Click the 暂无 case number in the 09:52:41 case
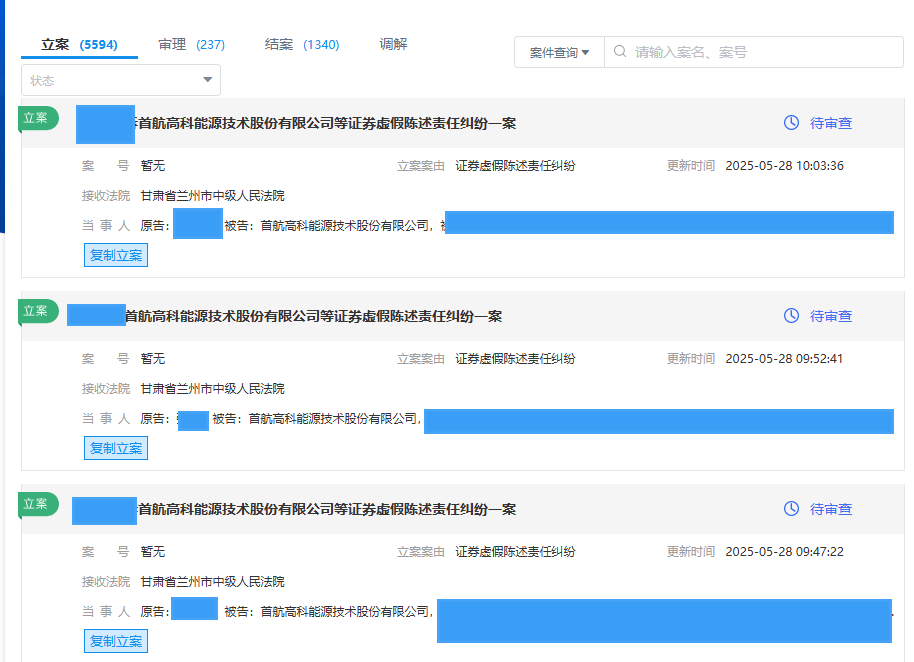The width and height of the screenshot is (914, 662). point(153,359)
